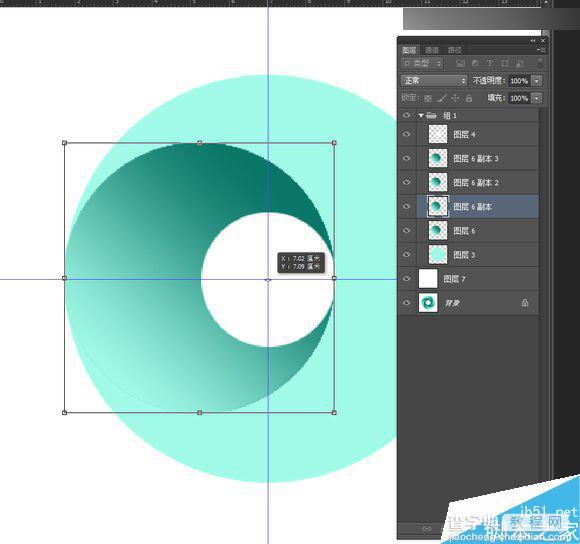This screenshot has width=580, height=544.
Task: Click the 图层 4 thumbnail
Action: click(x=438, y=134)
